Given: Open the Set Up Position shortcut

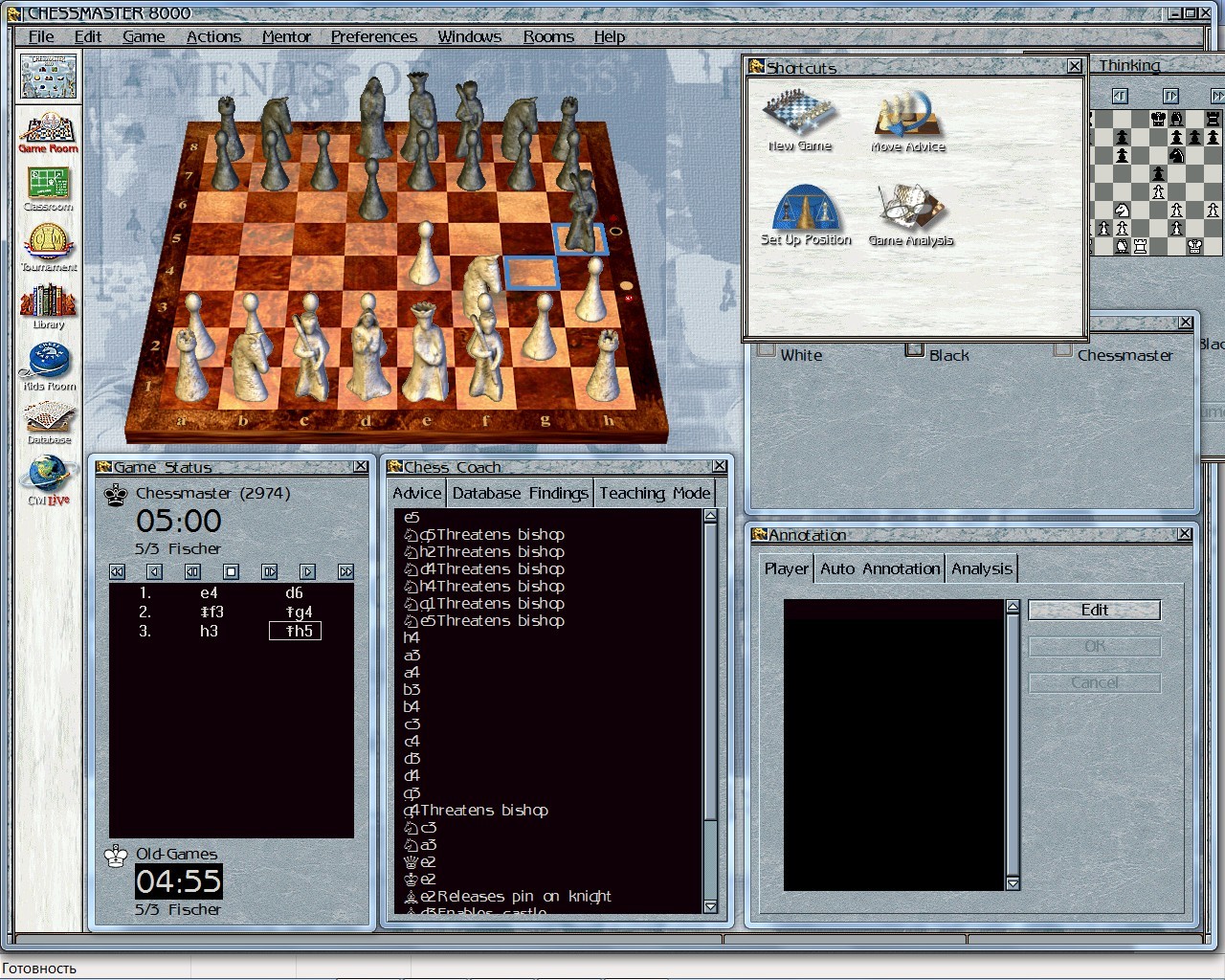Looking at the screenshot, I should tap(805, 215).
